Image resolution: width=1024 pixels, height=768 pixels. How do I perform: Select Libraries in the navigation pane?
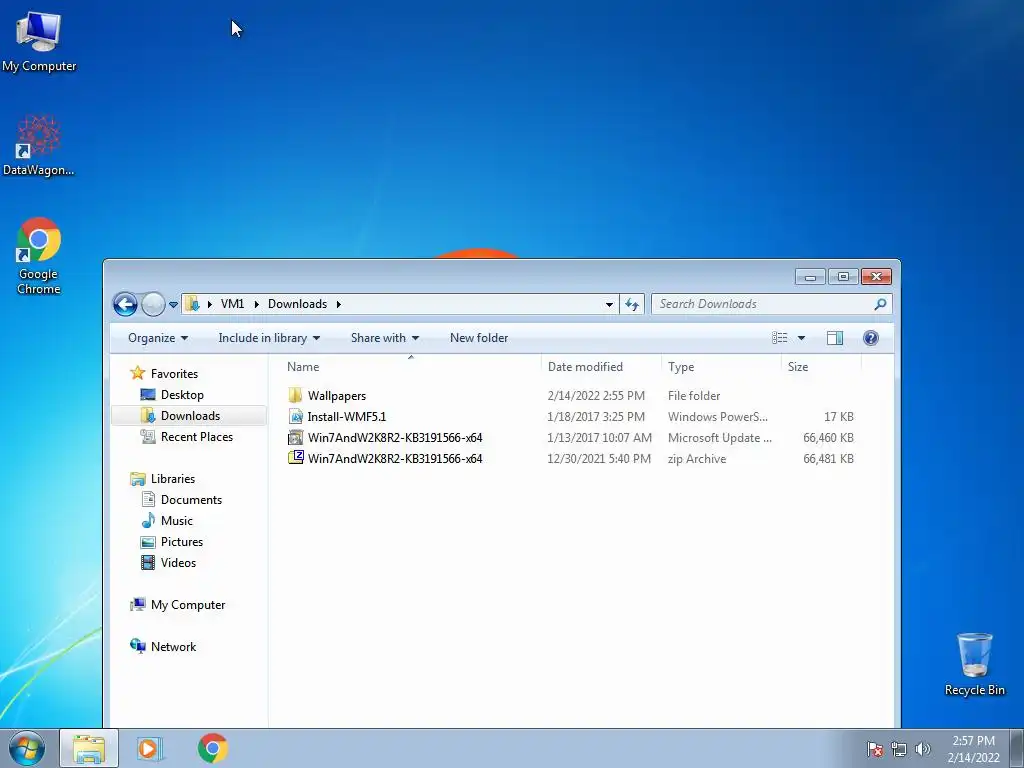pos(172,479)
